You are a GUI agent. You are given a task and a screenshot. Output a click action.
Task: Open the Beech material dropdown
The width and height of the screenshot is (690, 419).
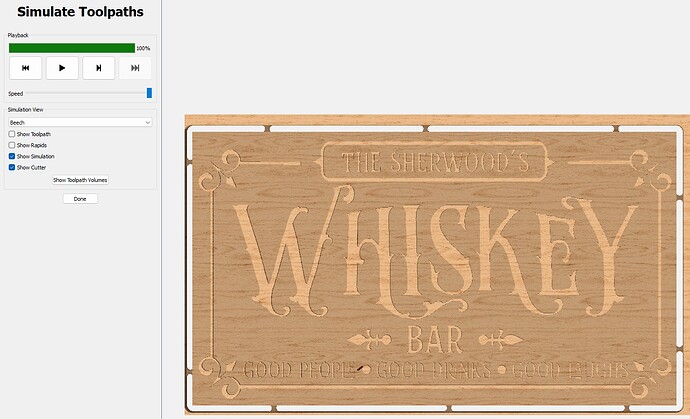click(80, 122)
